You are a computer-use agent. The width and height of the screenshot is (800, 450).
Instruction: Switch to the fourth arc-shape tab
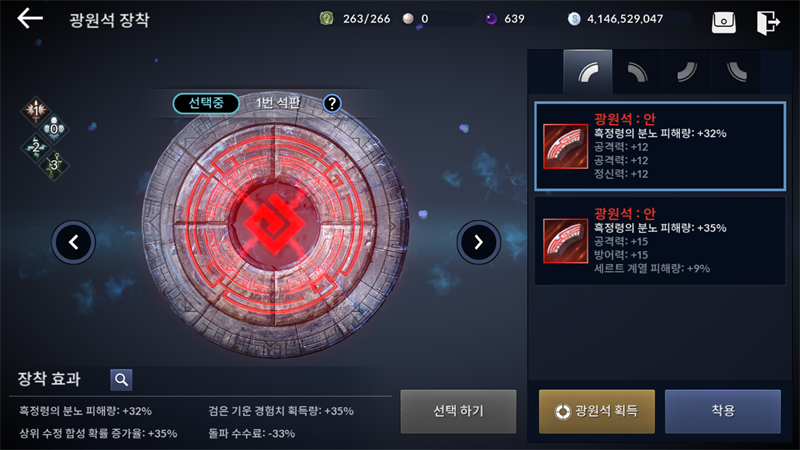[x=736, y=71]
